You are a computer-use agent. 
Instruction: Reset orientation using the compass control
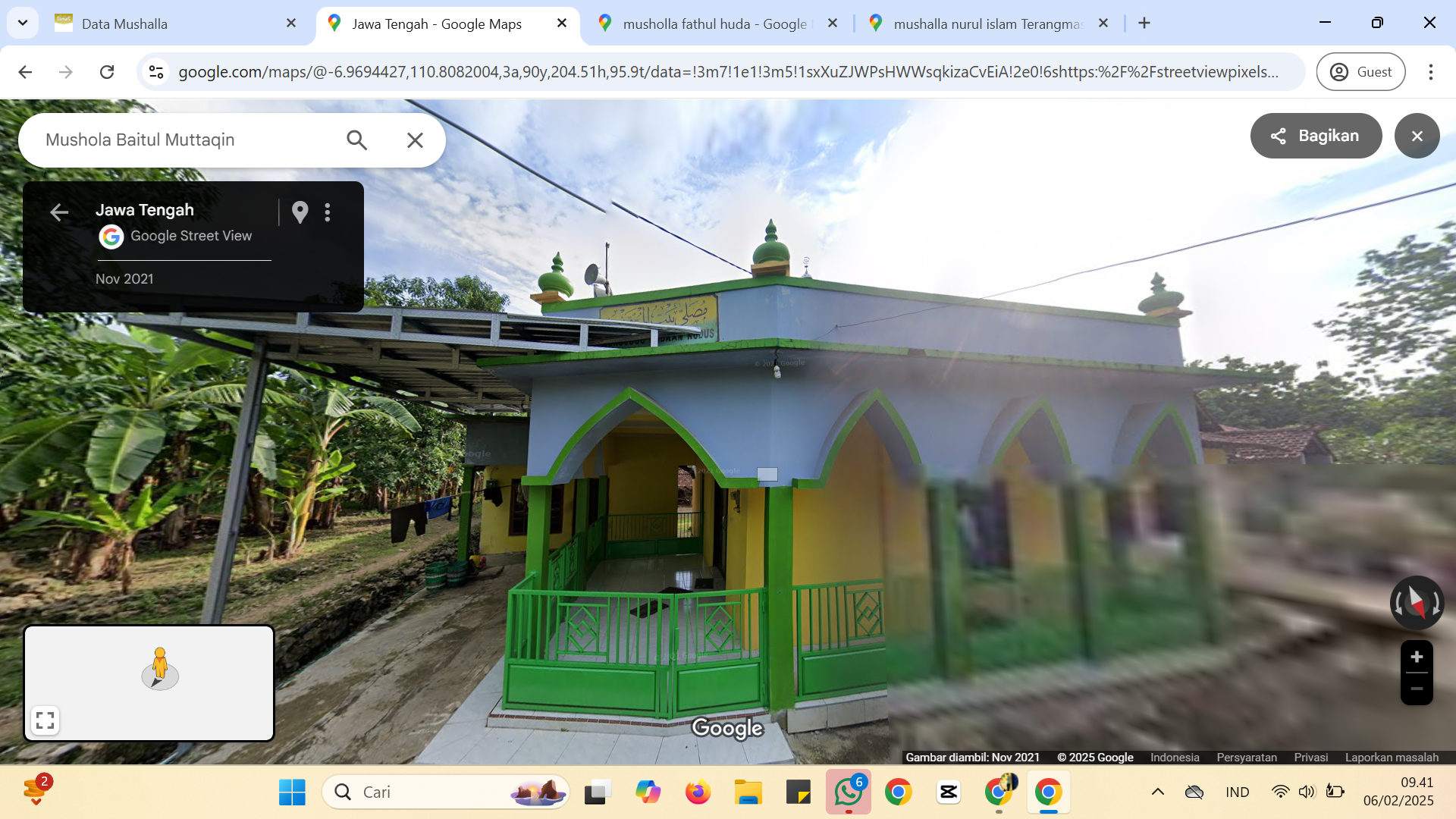(1417, 603)
